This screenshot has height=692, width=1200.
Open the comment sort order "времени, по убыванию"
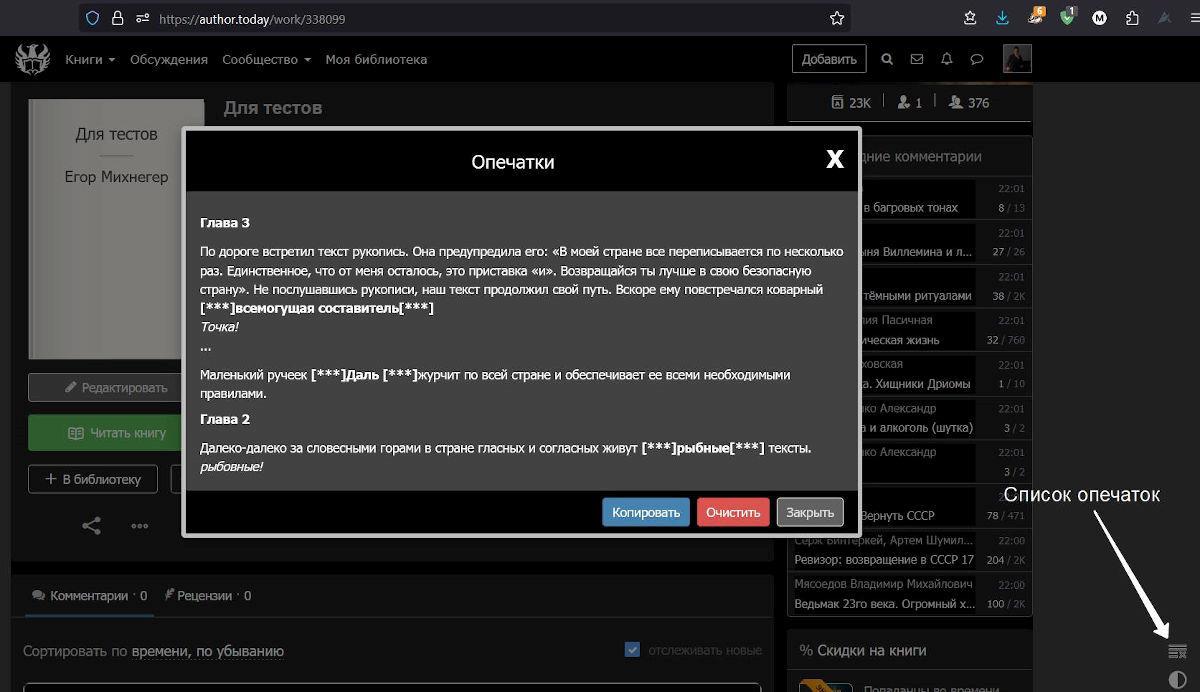pos(207,651)
